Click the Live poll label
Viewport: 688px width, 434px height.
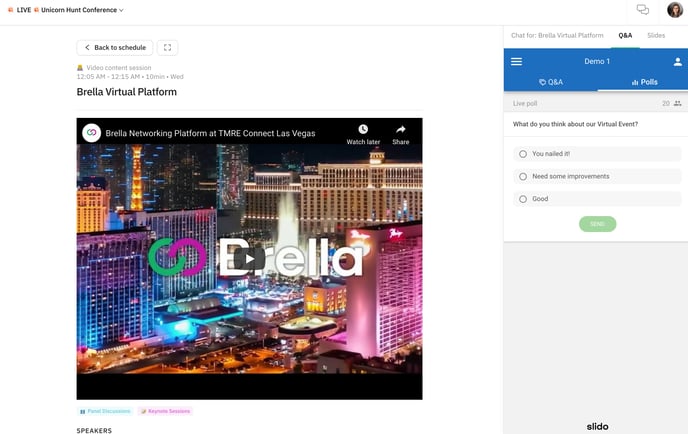pyautogui.click(x=525, y=104)
